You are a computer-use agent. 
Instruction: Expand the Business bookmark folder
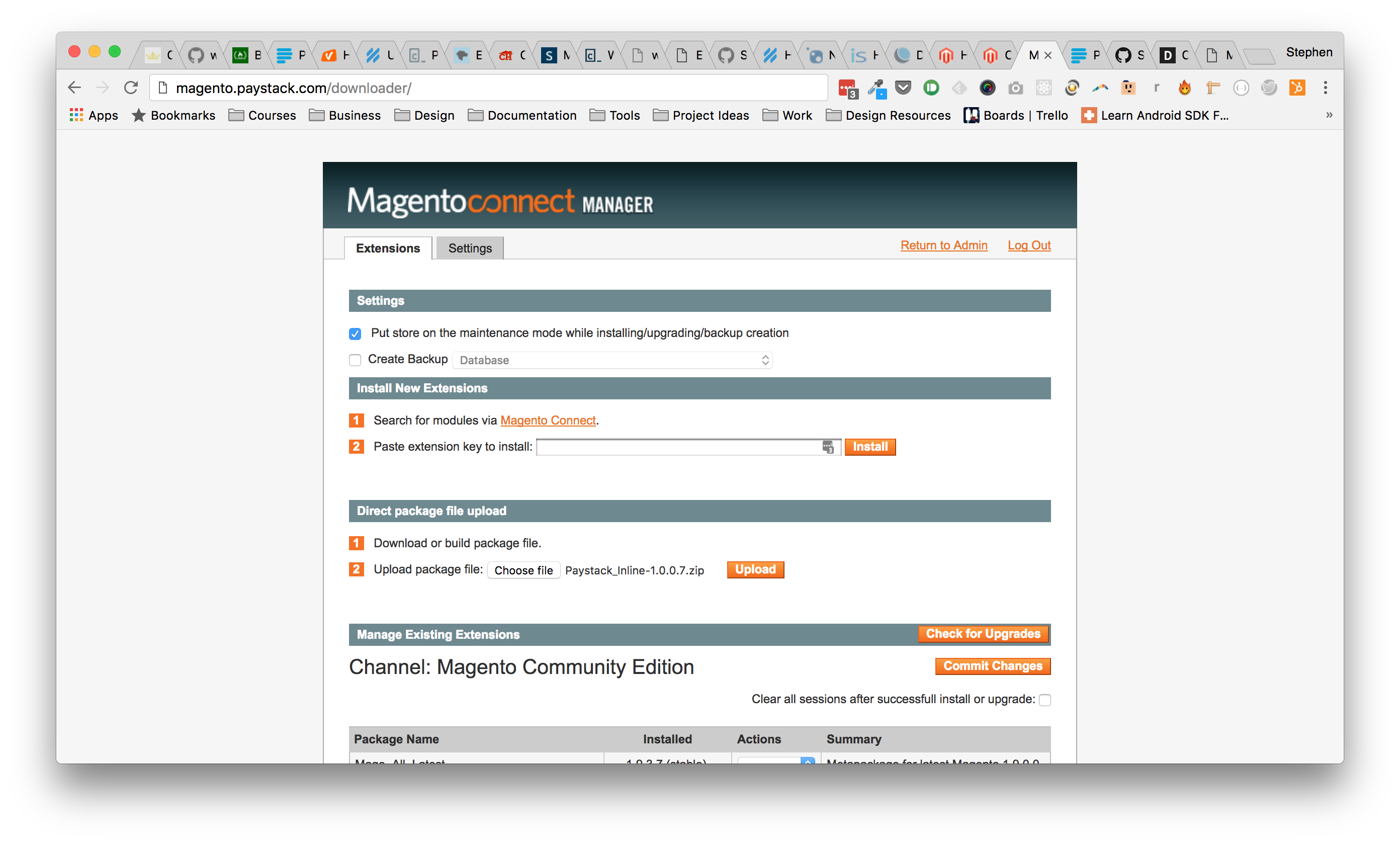pyautogui.click(x=345, y=115)
